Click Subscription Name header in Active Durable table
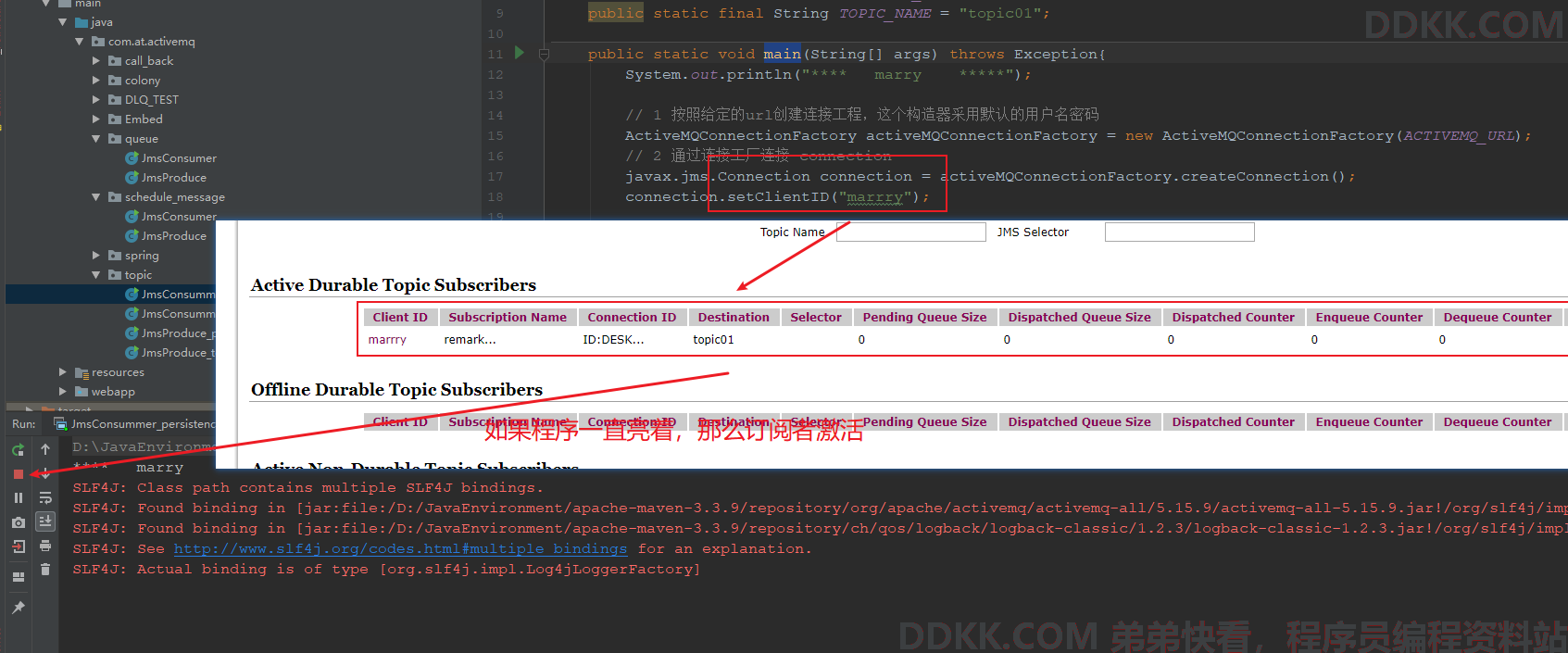The image size is (1568, 653). coord(508,318)
